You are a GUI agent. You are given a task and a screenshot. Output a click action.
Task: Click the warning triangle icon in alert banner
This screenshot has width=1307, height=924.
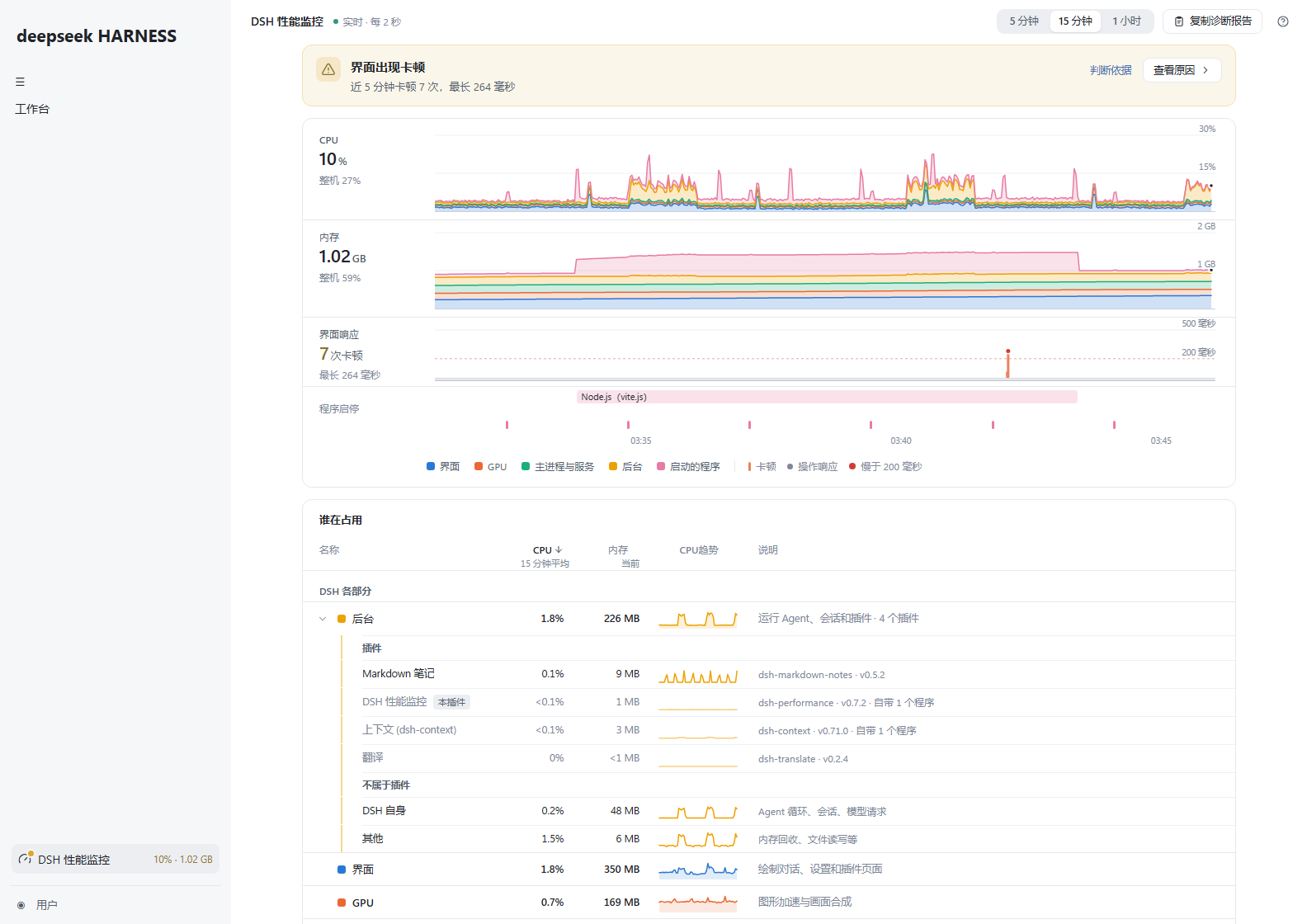[x=328, y=69]
